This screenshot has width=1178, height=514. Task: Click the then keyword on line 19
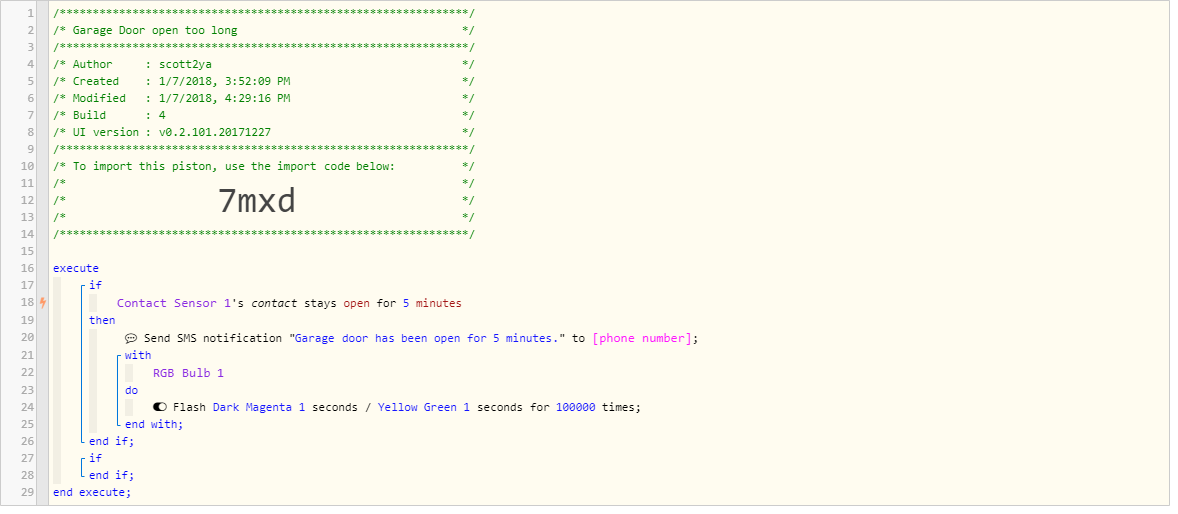pos(102,320)
